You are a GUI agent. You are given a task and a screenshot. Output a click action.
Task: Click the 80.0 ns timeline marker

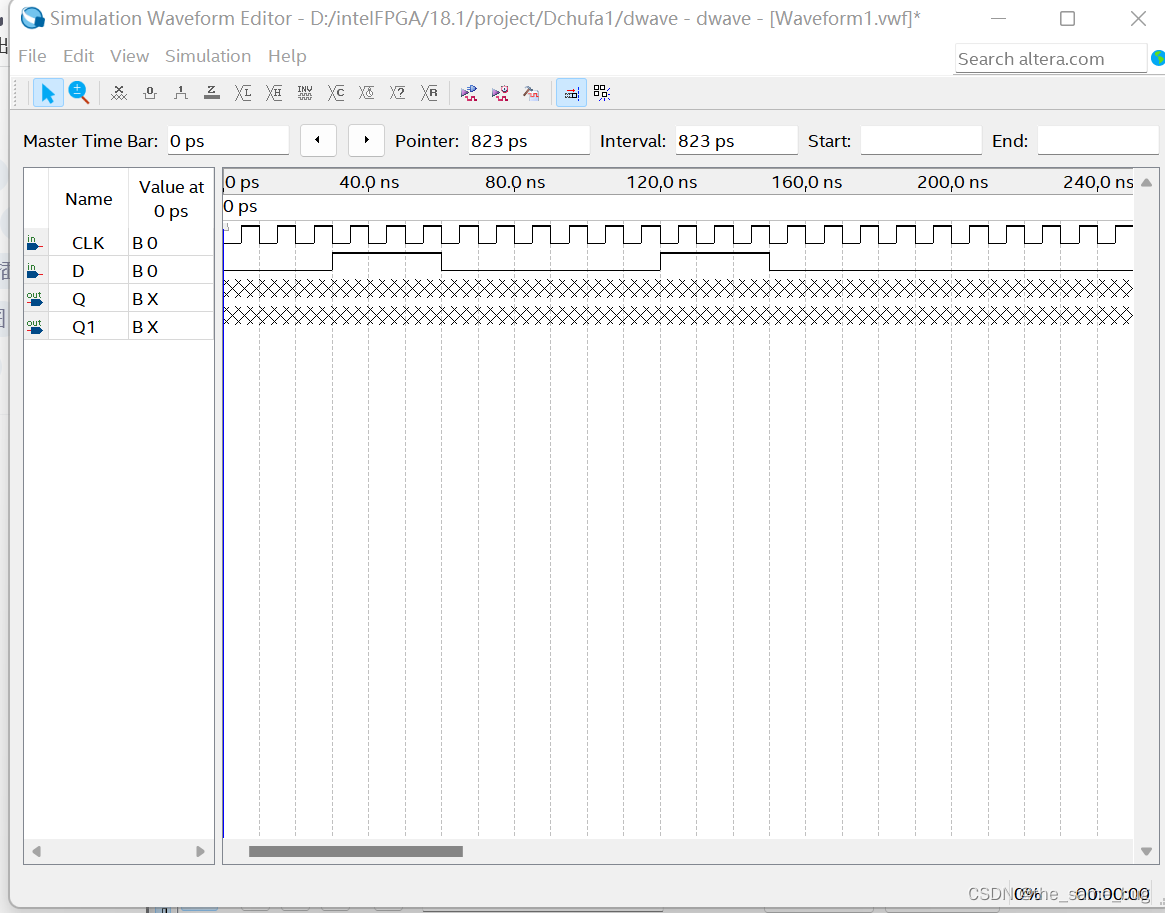(515, 182)
